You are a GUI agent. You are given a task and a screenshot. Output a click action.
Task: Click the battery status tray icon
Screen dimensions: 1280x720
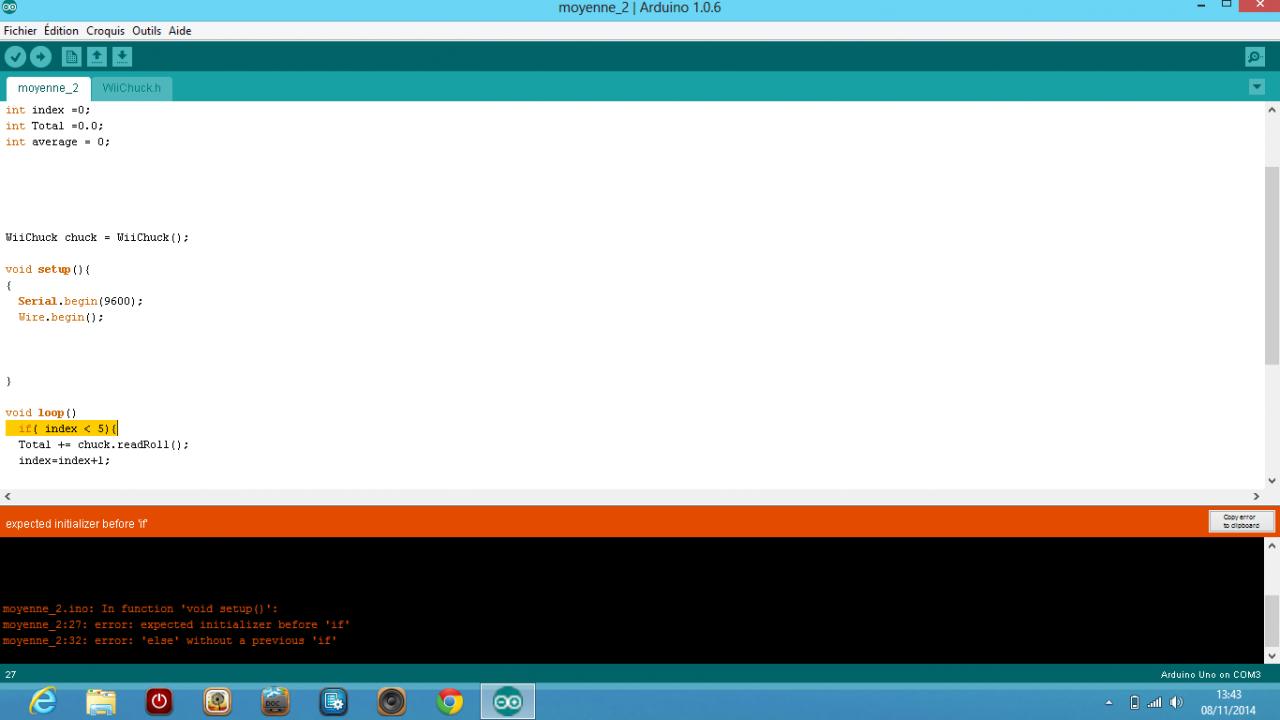[1134, 702]
